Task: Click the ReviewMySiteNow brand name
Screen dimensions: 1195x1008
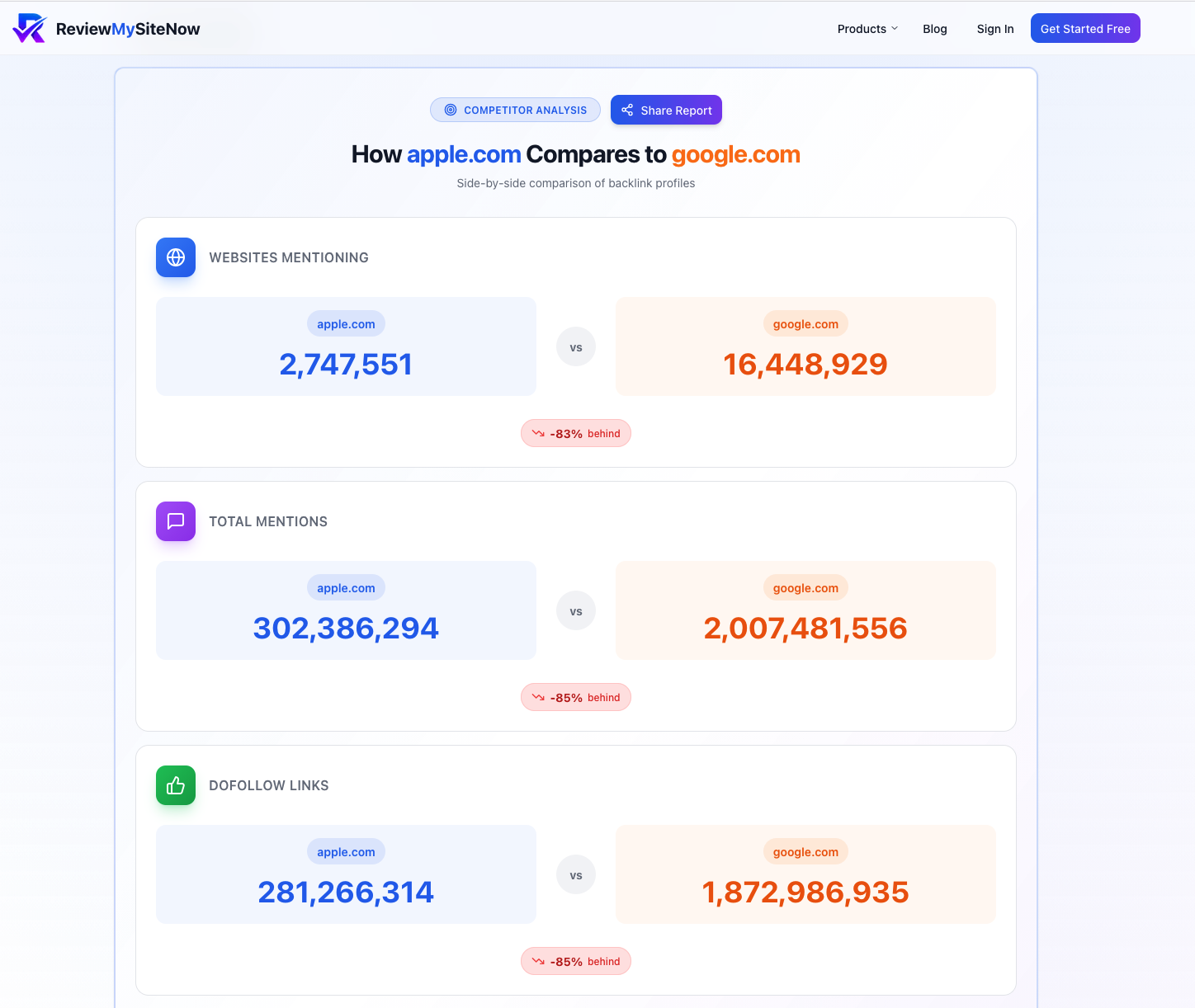Action: 128,29
